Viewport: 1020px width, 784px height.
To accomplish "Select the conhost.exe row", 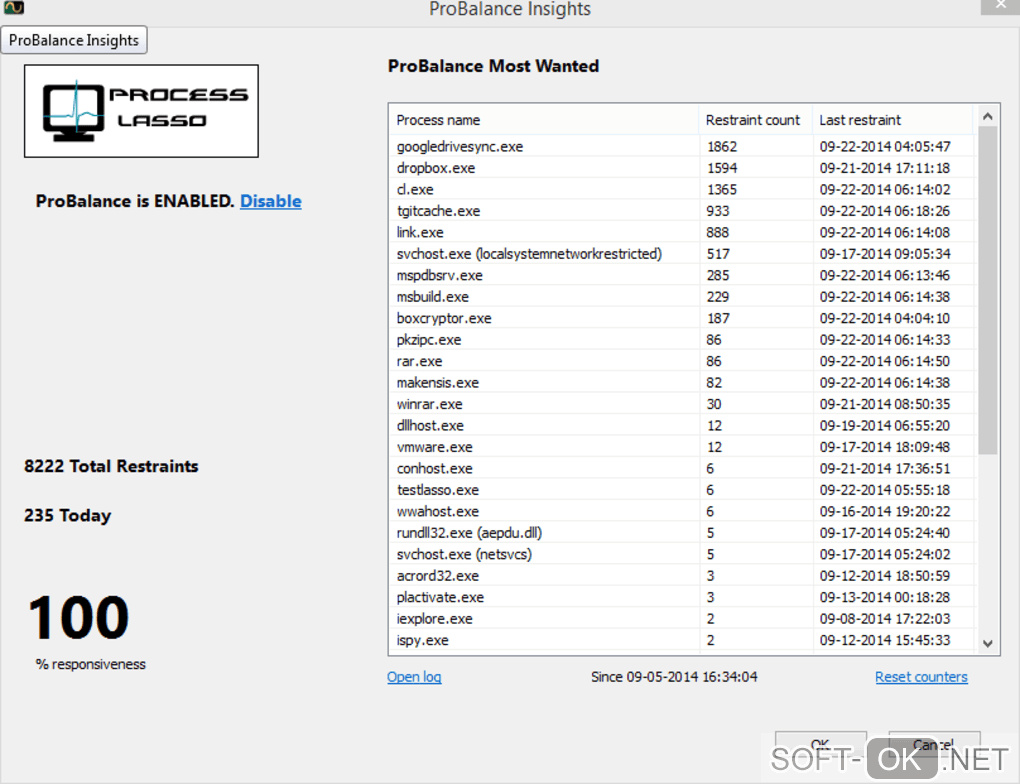I will 682,468.
